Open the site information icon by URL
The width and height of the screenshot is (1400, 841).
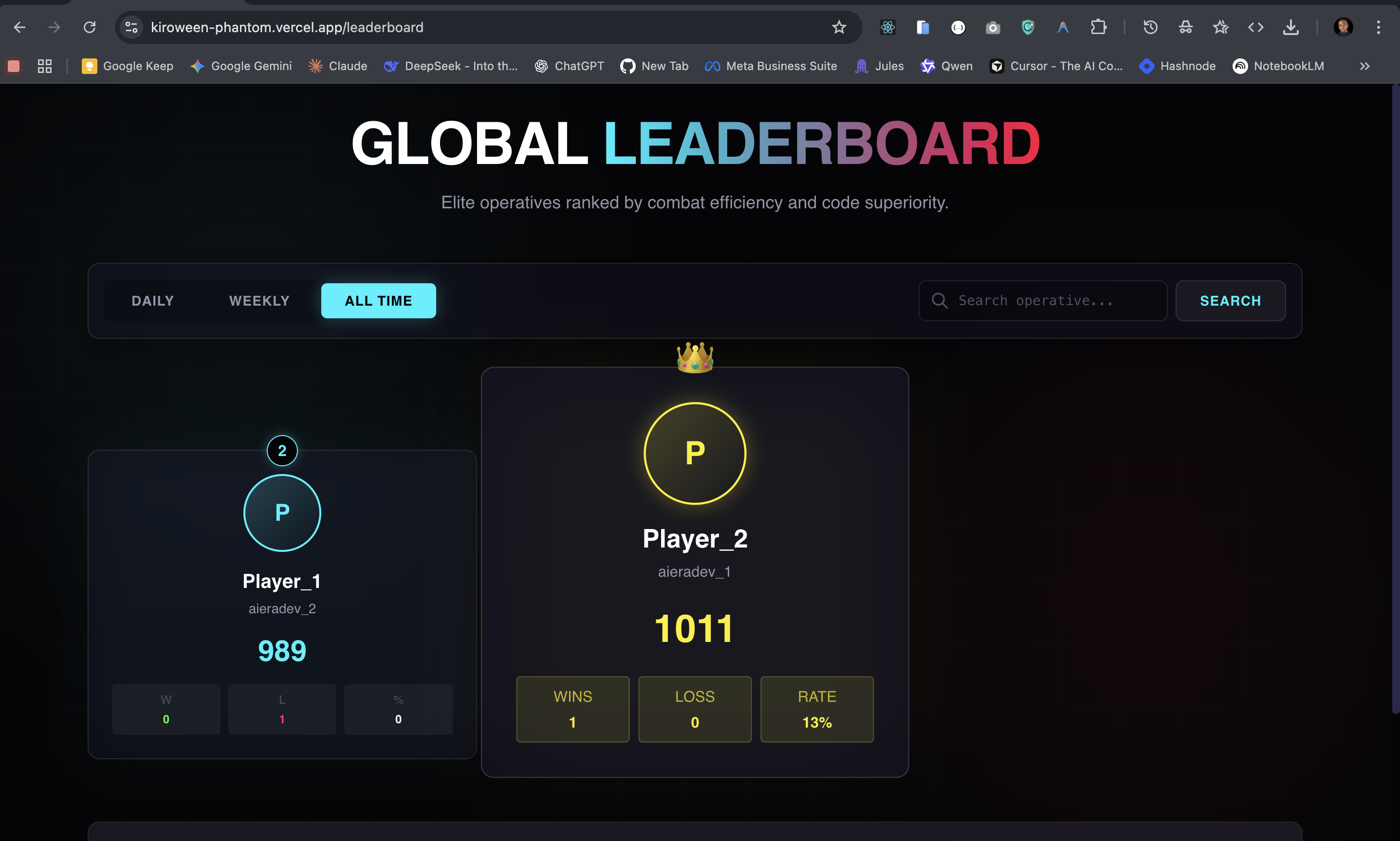pos(131,27)
